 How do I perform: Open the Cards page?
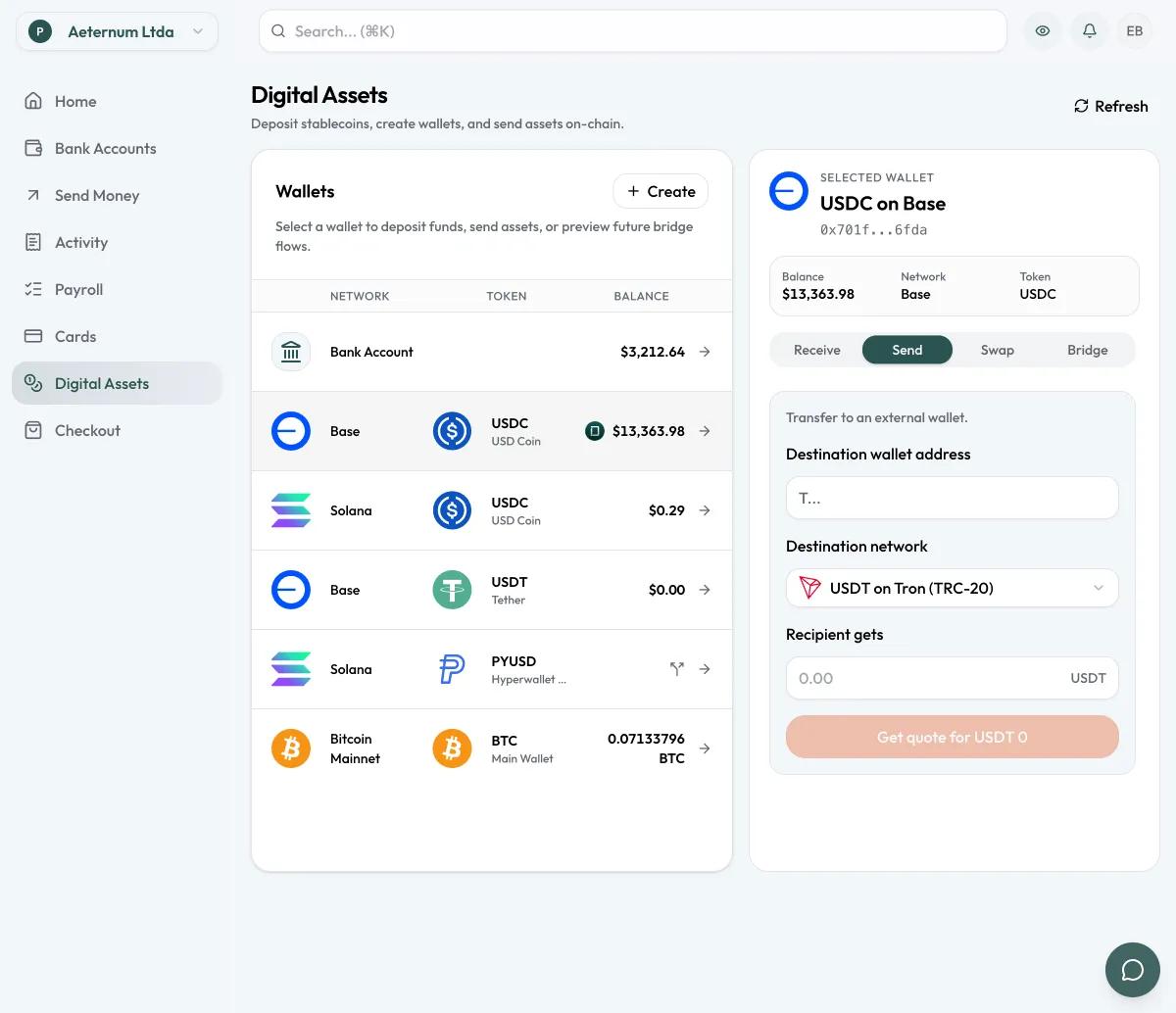point(118,336)
